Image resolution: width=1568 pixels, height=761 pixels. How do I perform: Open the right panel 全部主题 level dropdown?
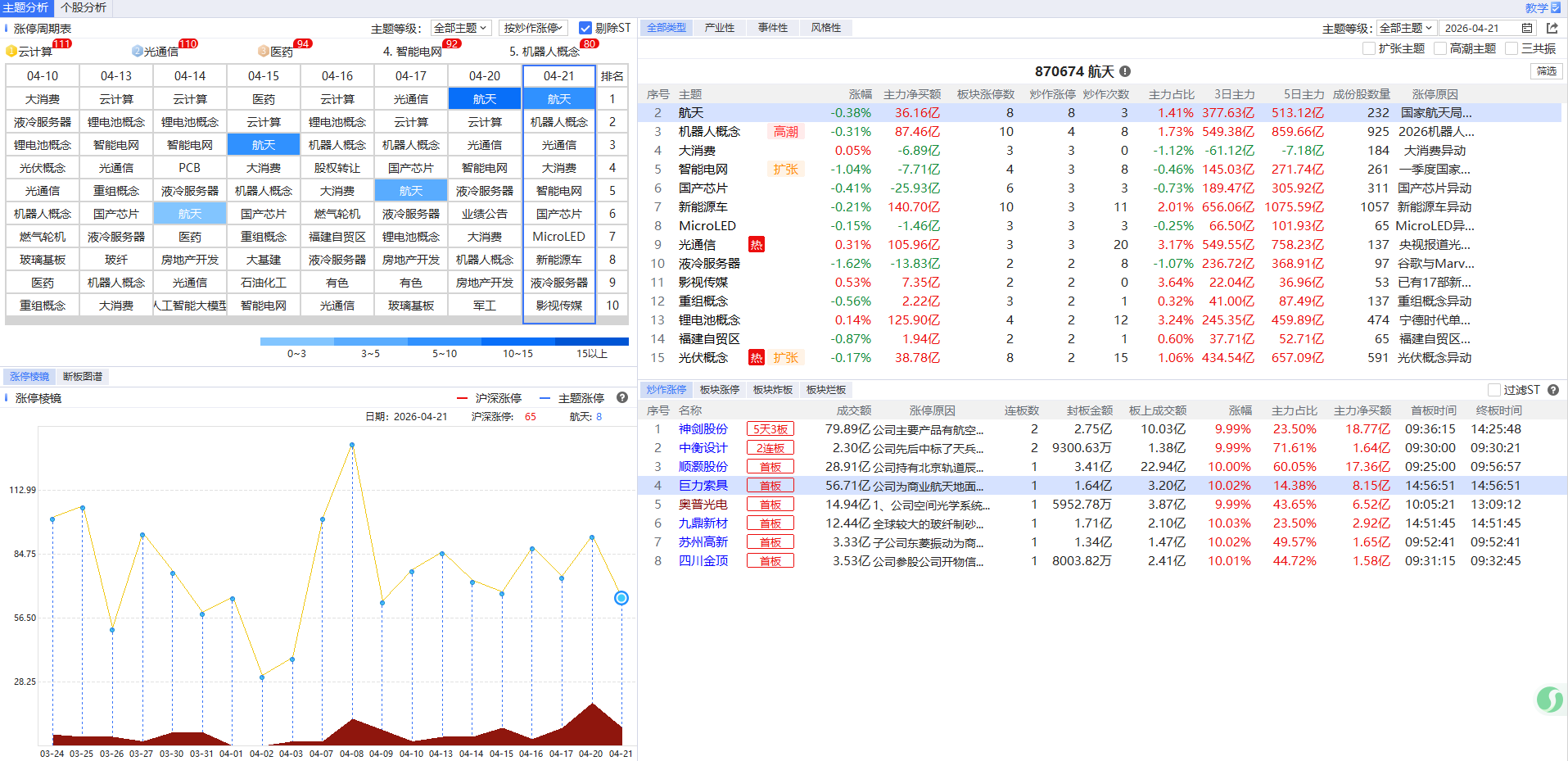click(1406, 28)
